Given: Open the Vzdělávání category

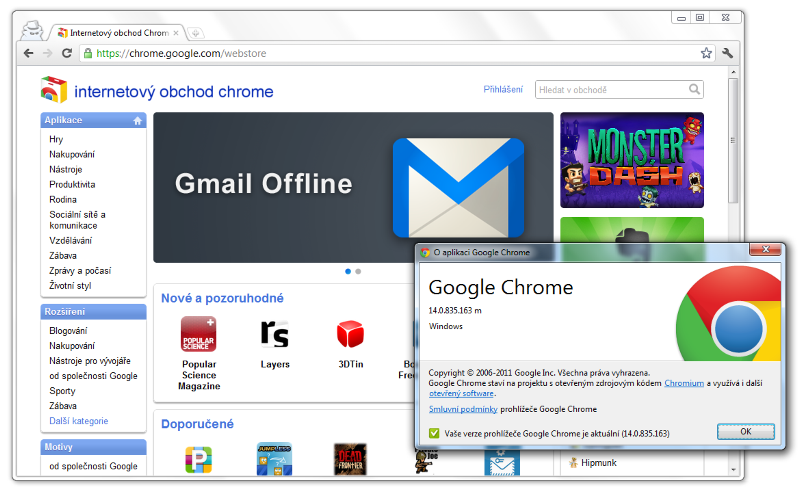Looking at the screenshot, I should tap(70, 240).
